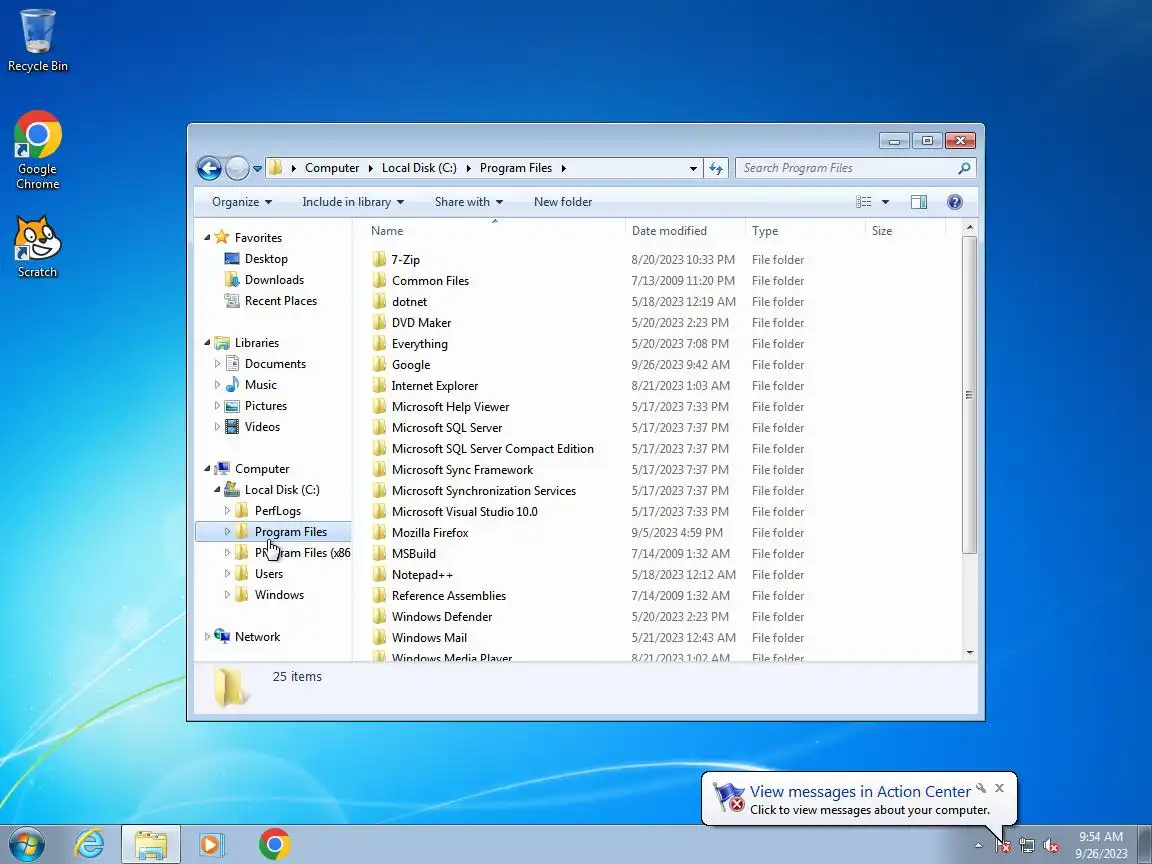Screen dimensions: 1152x864
Task: Select the Windows folder in tree
Action: [279, 594]
